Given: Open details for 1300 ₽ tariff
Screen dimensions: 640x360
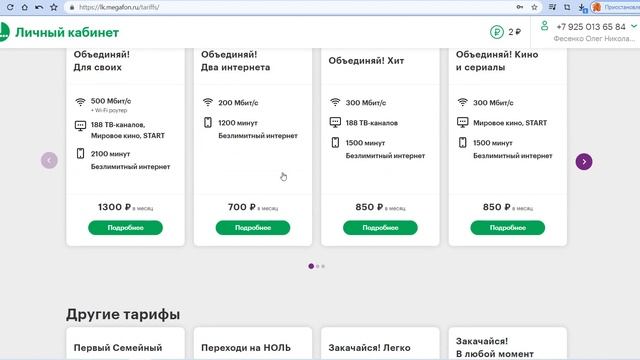Looking at the screenshot, I should [x=125, y=228].
